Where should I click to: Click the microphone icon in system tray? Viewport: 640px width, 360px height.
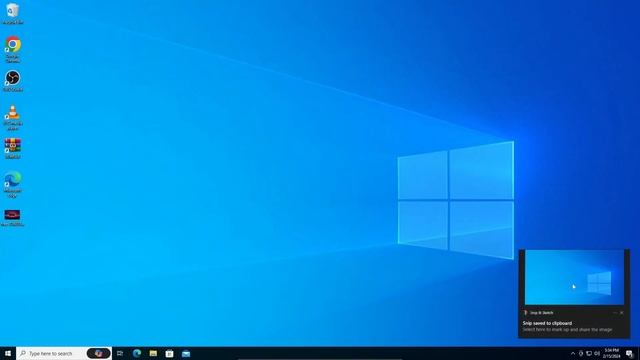581,353
